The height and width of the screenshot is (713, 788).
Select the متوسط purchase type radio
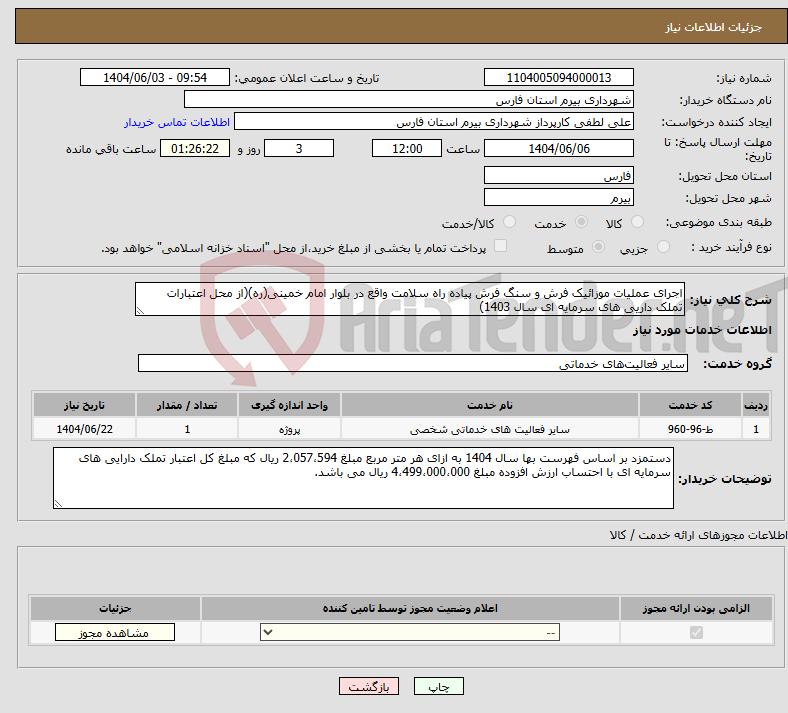pyautogui.click(x=599, y=246)
